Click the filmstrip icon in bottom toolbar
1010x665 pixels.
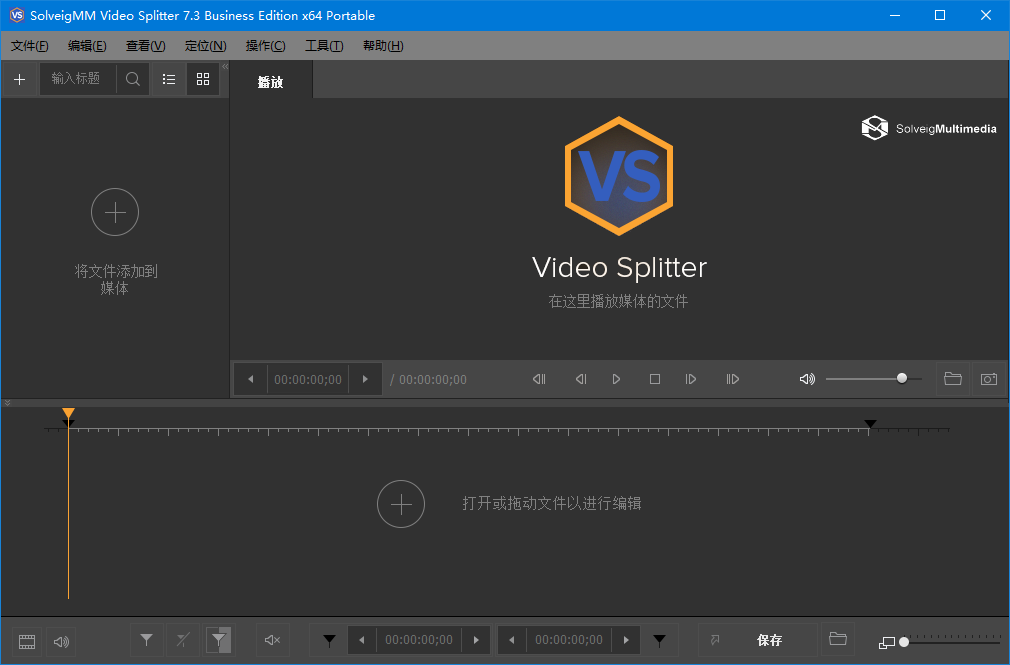coord(27,641)
